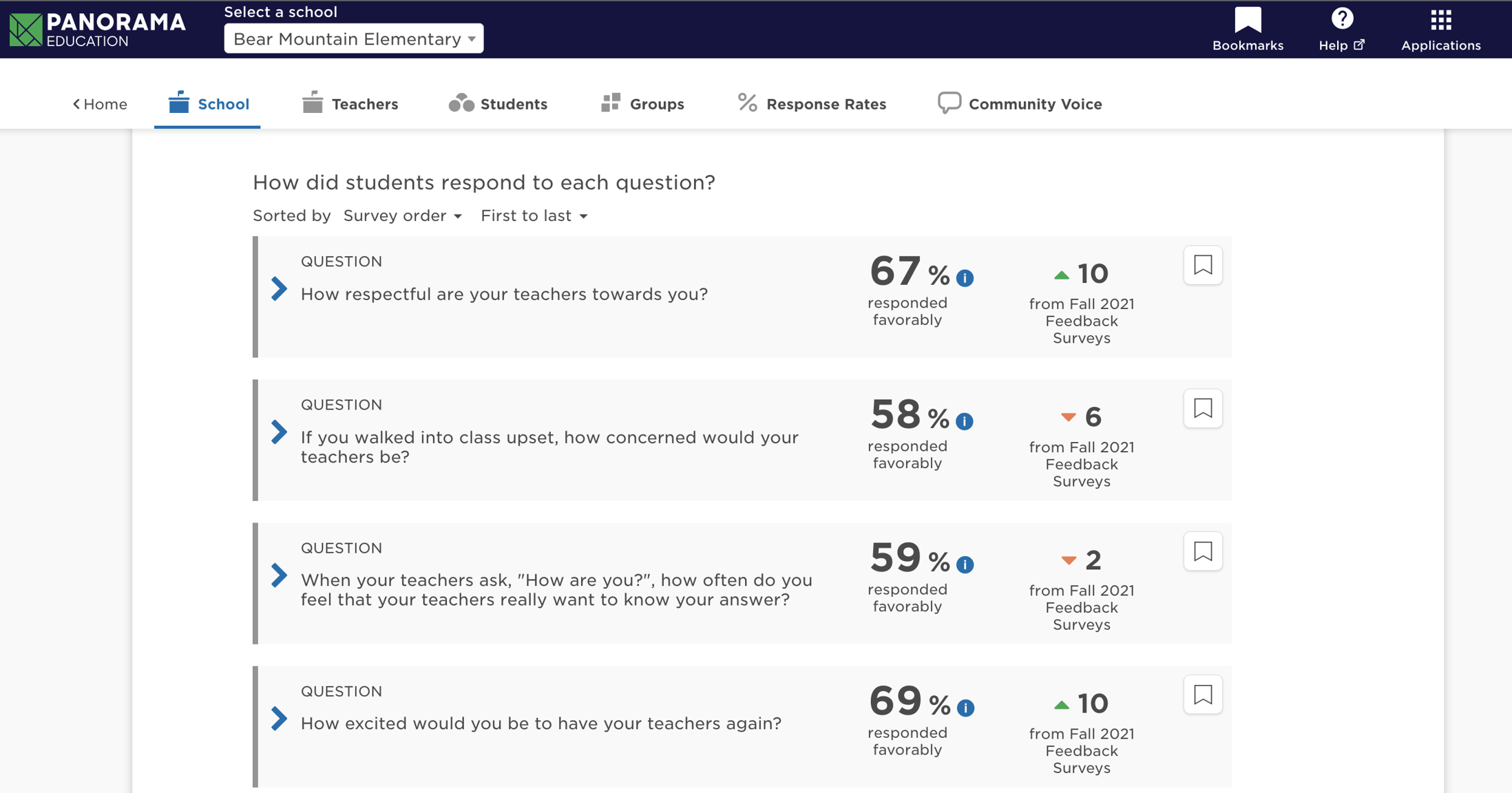Click the Help icon
This screenshot has width=1512, height=793.
1341,19
